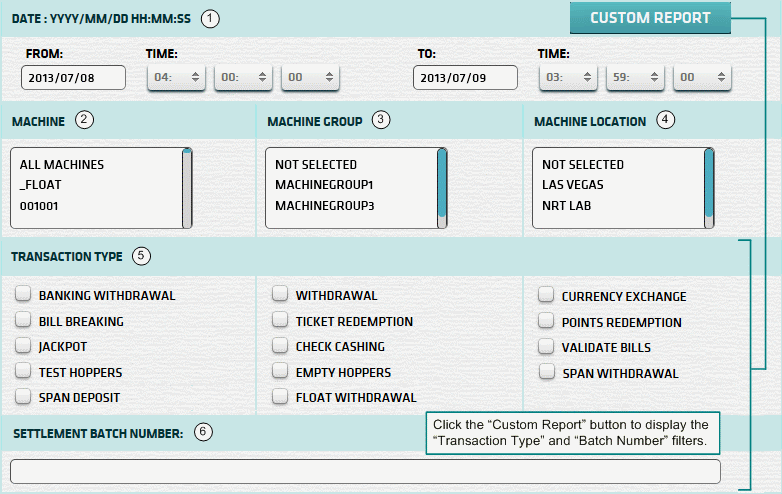Edit the FROM date field 2013/07/08

pyautogui.click(x=73, y=78)
